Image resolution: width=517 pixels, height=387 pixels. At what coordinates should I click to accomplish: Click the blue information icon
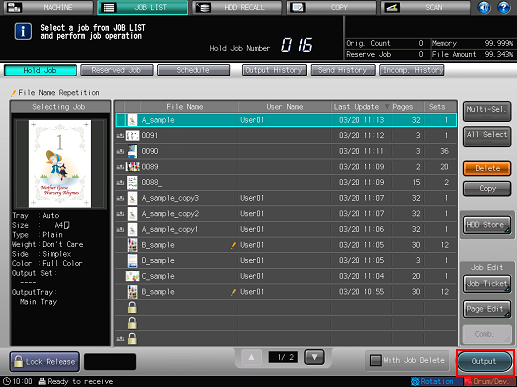(23, 32)
